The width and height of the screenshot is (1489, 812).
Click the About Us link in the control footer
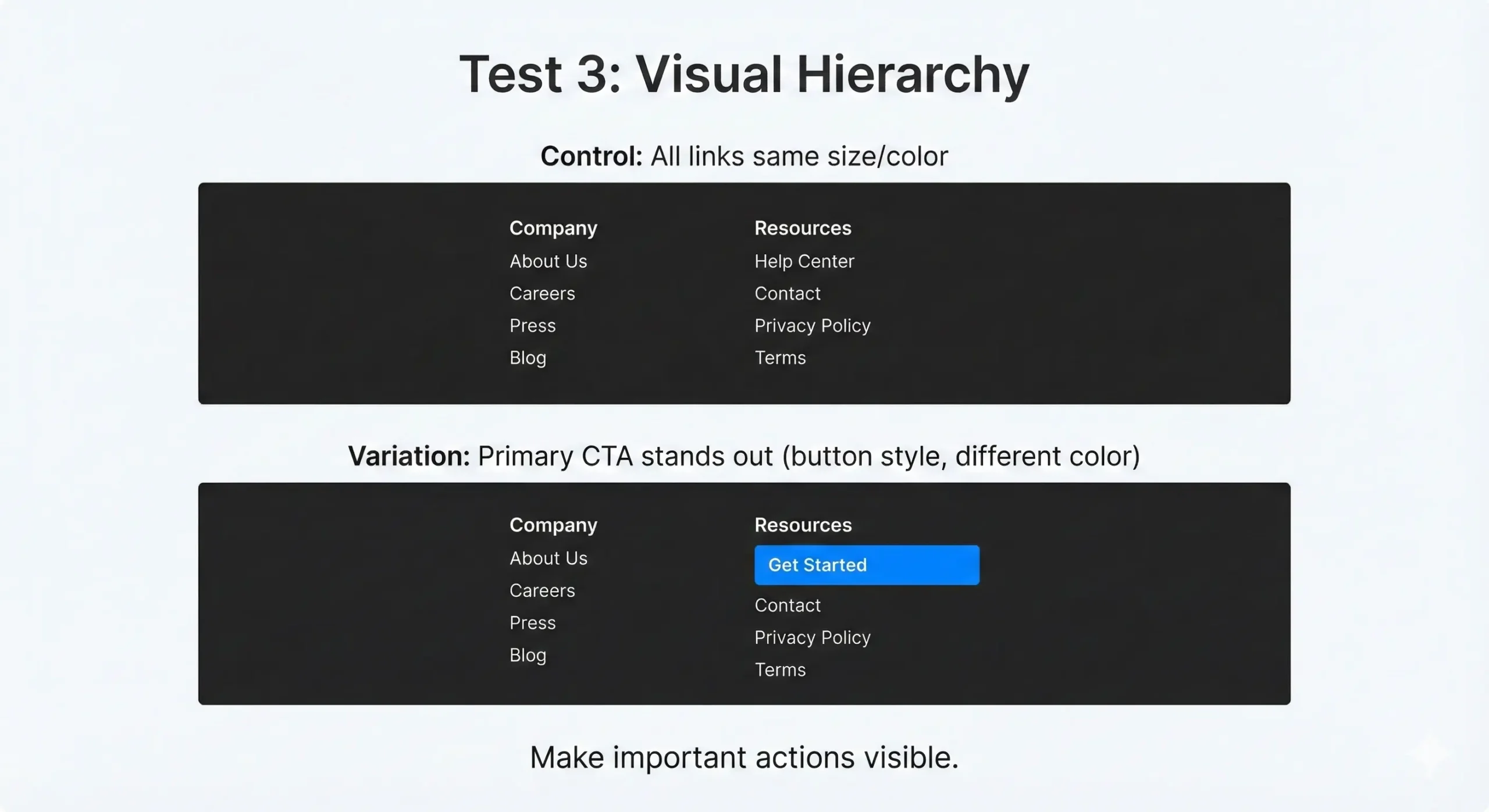pos(548,261)
